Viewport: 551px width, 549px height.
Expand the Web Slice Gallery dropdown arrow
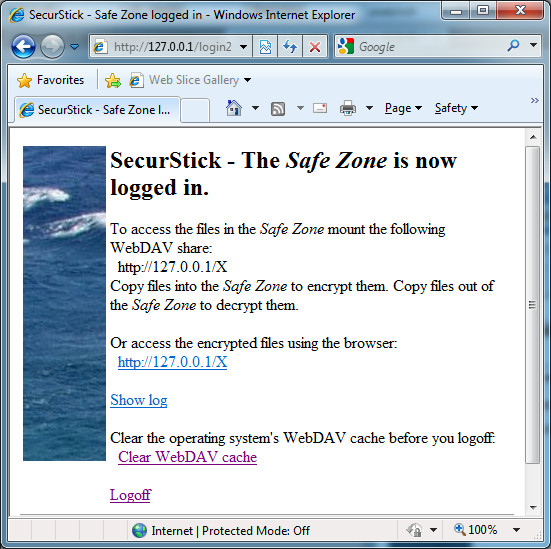click(x=247, y=80)
